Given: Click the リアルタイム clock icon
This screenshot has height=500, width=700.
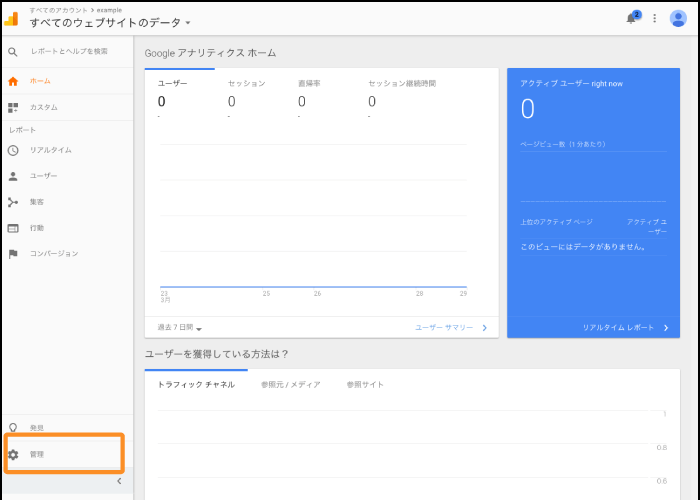Looking at the screenshot, I should click(x=13, y=150).
